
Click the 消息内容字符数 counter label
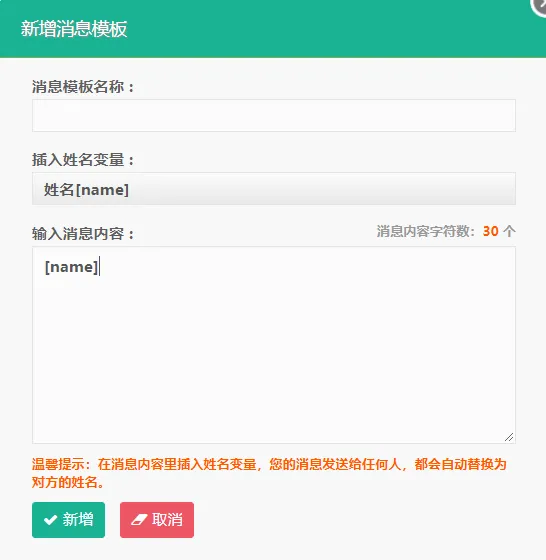[426, 231]
